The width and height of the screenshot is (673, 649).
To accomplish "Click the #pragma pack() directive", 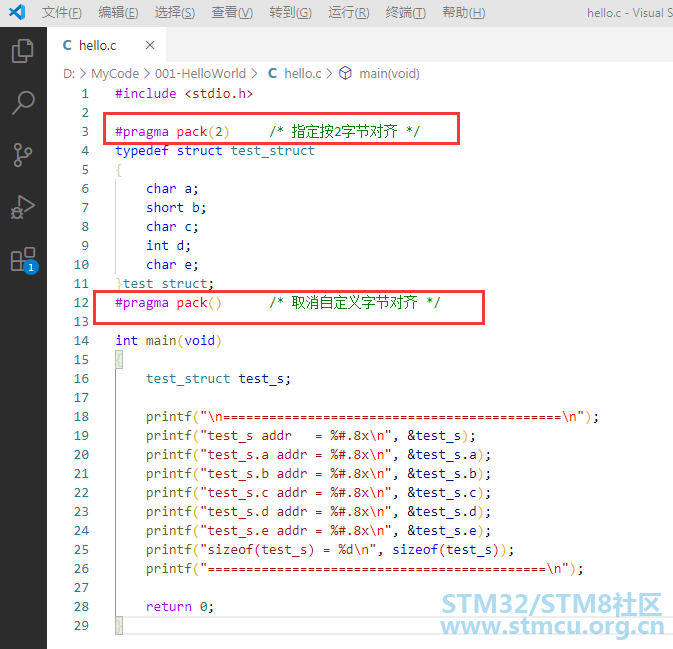I will tap(168, 303).
